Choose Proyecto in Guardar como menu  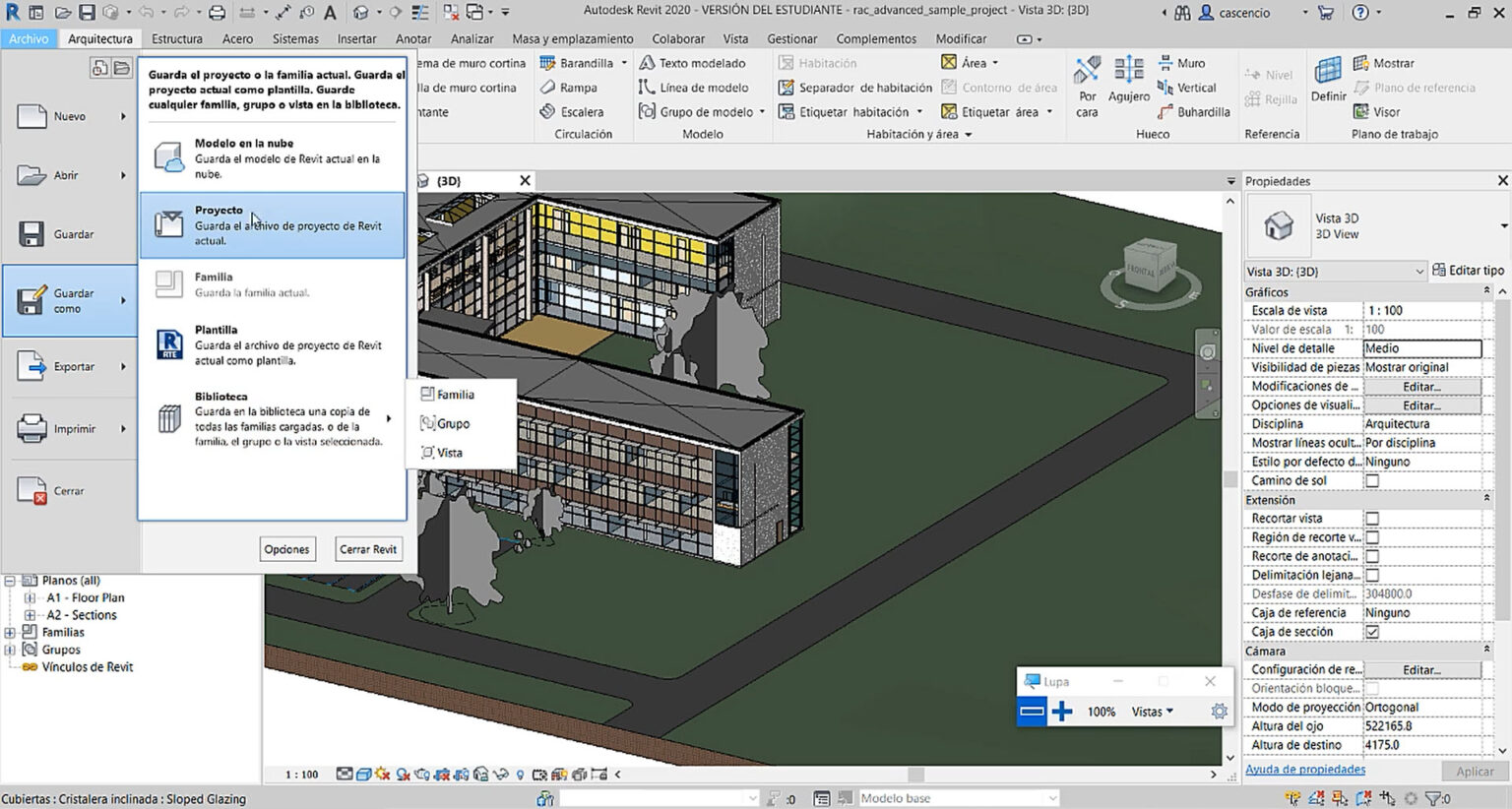click(x=272, y=225)
